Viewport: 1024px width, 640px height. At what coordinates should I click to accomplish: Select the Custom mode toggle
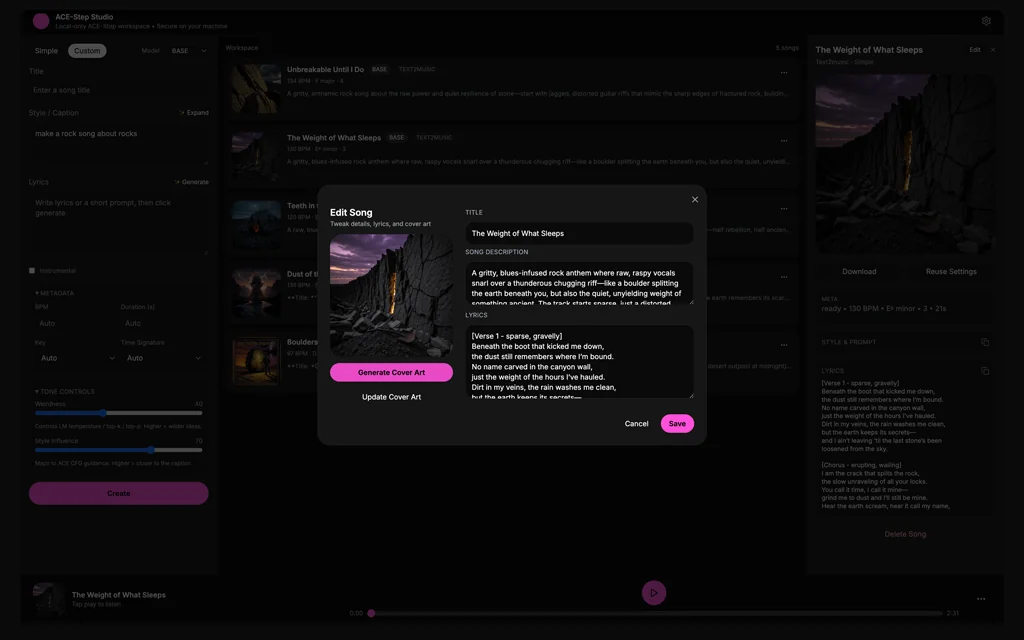(x=87, y=51)
